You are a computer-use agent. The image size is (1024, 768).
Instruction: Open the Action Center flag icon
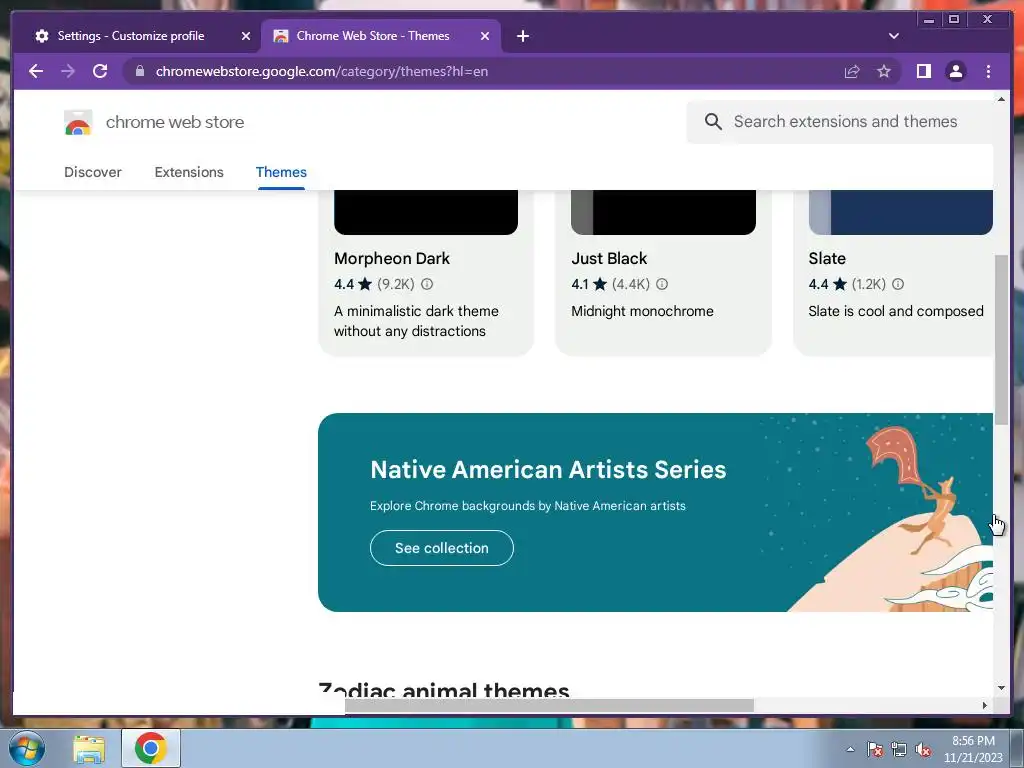click(x=874, y=750)
